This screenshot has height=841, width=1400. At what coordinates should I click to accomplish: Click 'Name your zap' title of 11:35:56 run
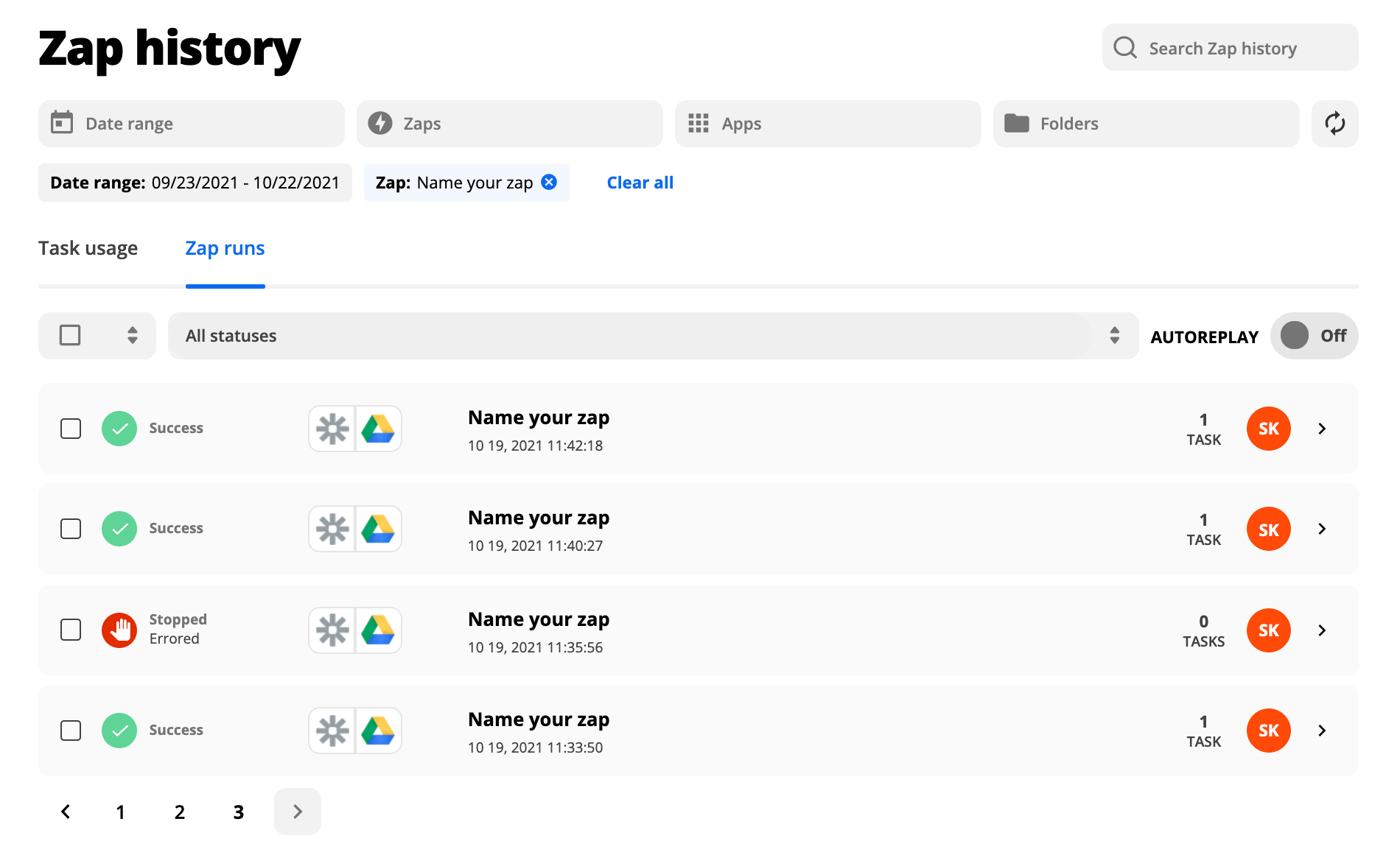point(539,619)
